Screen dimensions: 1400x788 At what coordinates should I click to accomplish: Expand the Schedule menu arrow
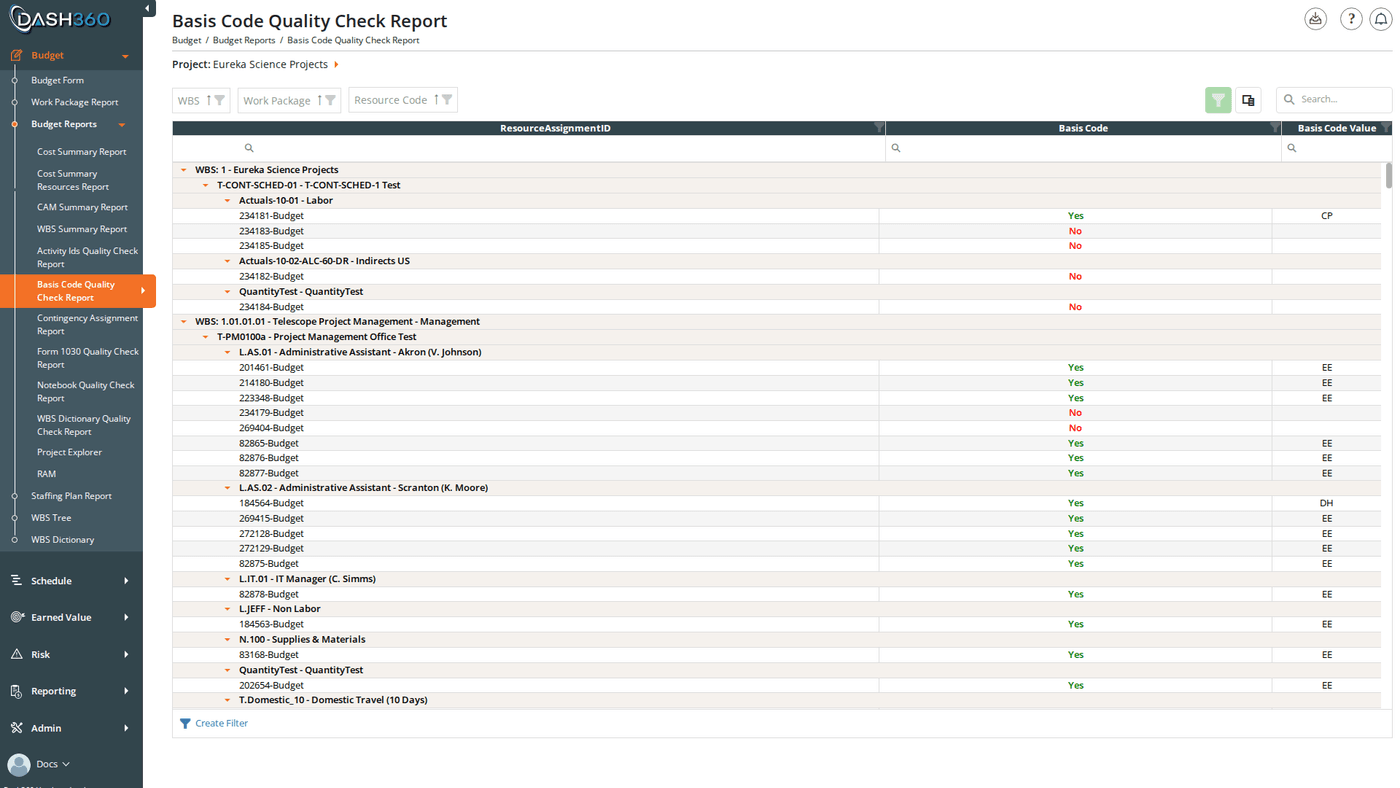pyautogui.click(x=126, y=580)
